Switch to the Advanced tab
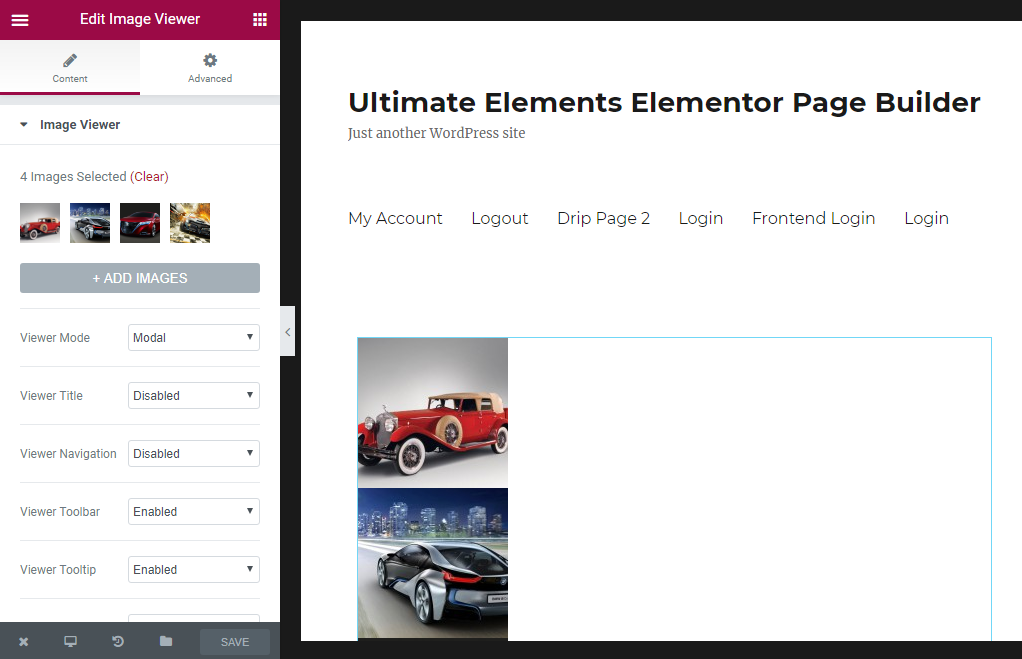The height and width of the screenshot is (659, 1022). pos(210,68)
